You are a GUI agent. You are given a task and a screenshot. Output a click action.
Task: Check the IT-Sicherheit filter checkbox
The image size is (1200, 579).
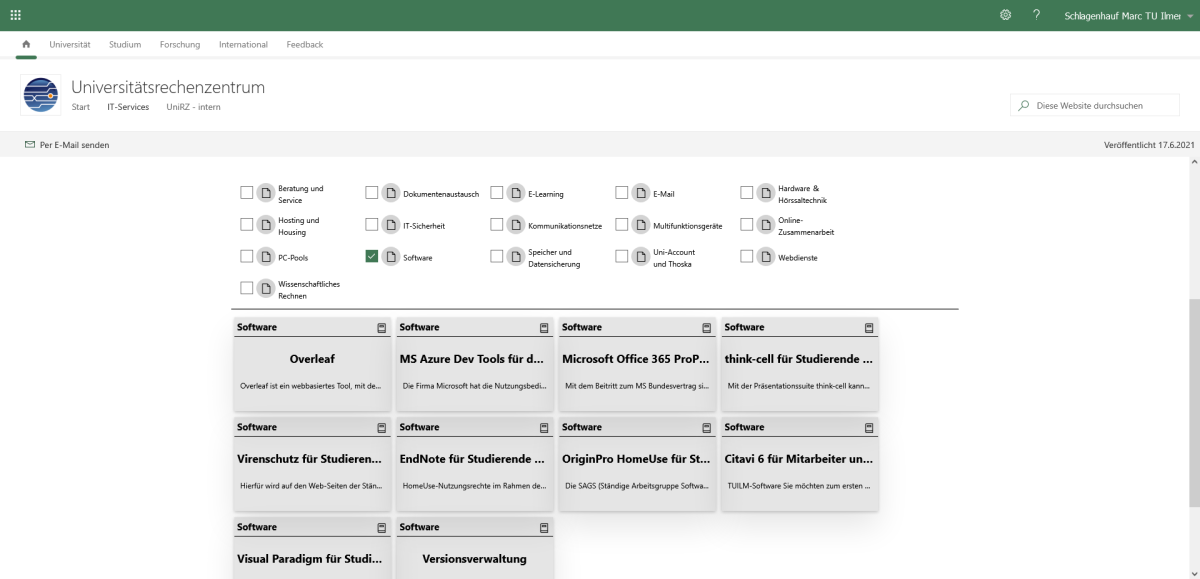372,225
